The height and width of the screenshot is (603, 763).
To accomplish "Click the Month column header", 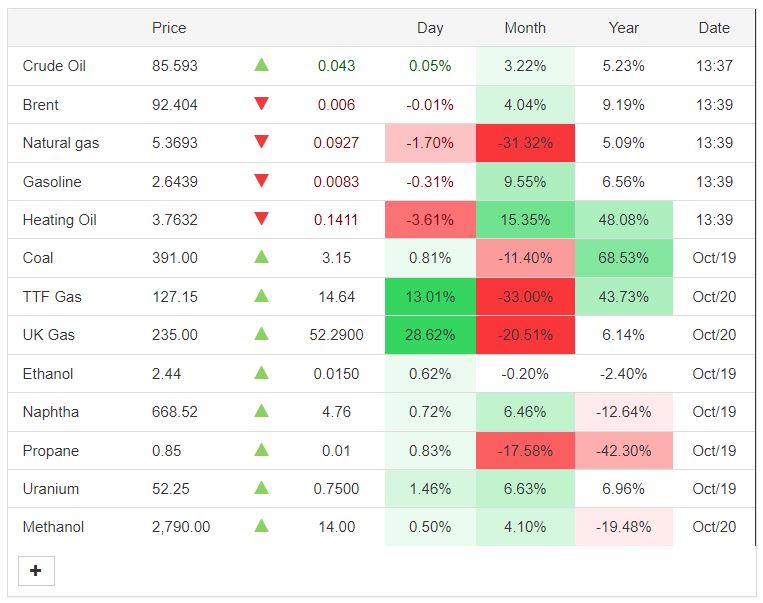I will (x=525, y=28).
